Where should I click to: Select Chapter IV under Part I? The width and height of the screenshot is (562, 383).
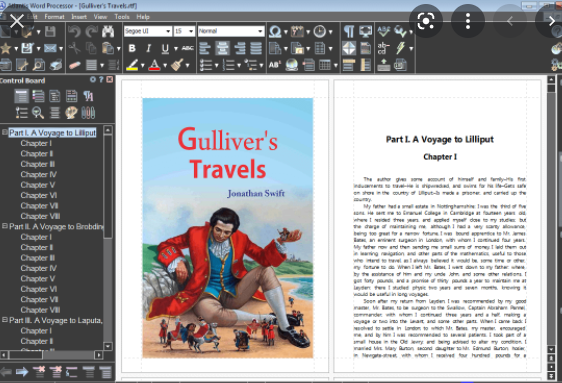[x=38, y=174]
